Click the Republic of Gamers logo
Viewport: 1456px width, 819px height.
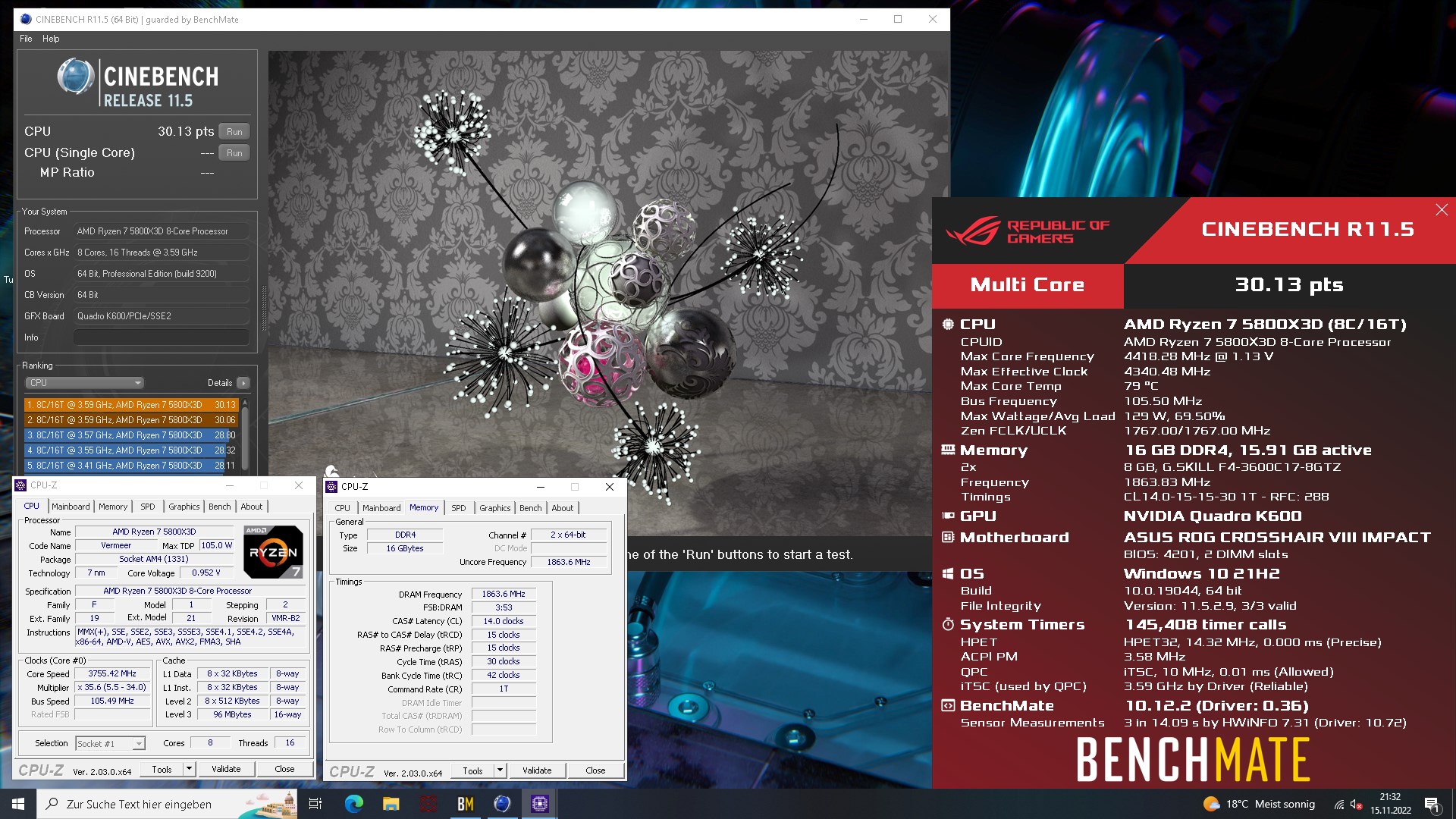(1028, 231)
